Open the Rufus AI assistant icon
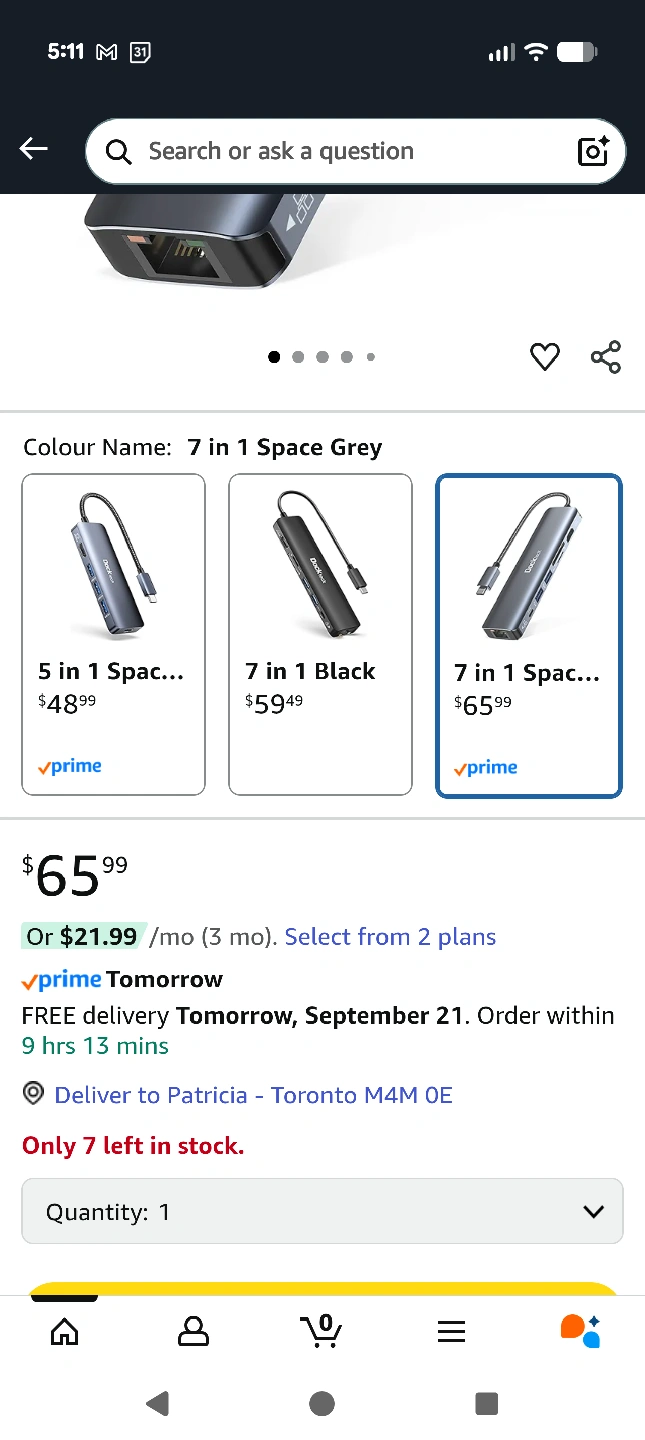The image size is (645, 1440). (580, 1331)
